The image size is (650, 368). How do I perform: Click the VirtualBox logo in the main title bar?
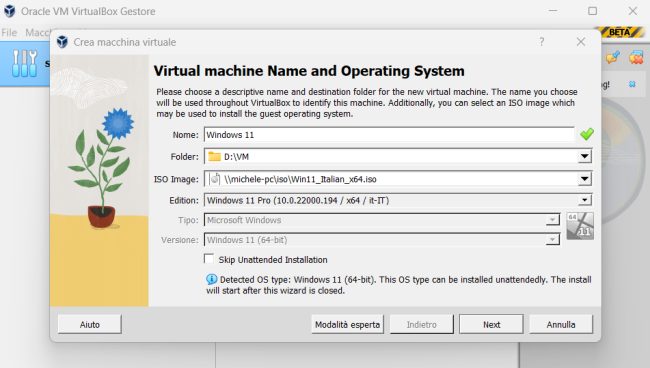point(9,11)
